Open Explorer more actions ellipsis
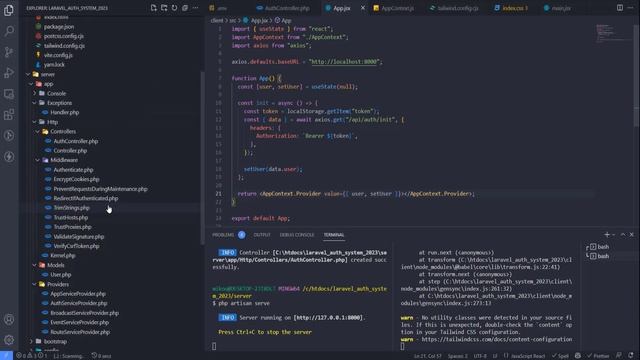Screen dimensions: 640x360 [196, 8]
